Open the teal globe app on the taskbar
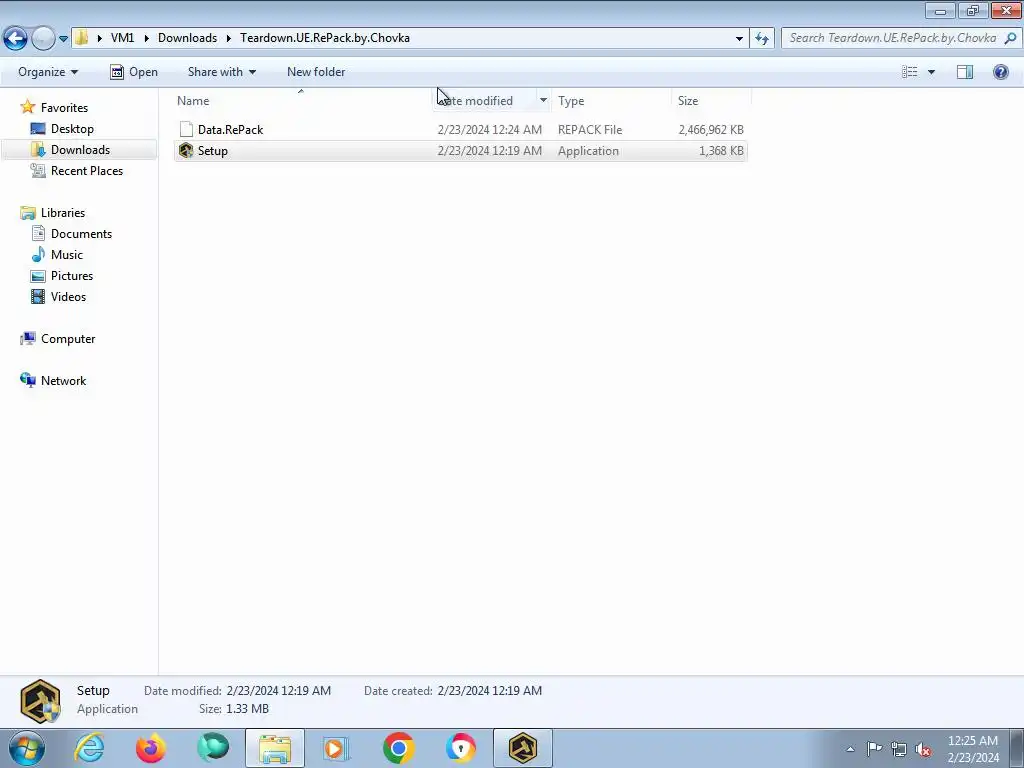 213,748
